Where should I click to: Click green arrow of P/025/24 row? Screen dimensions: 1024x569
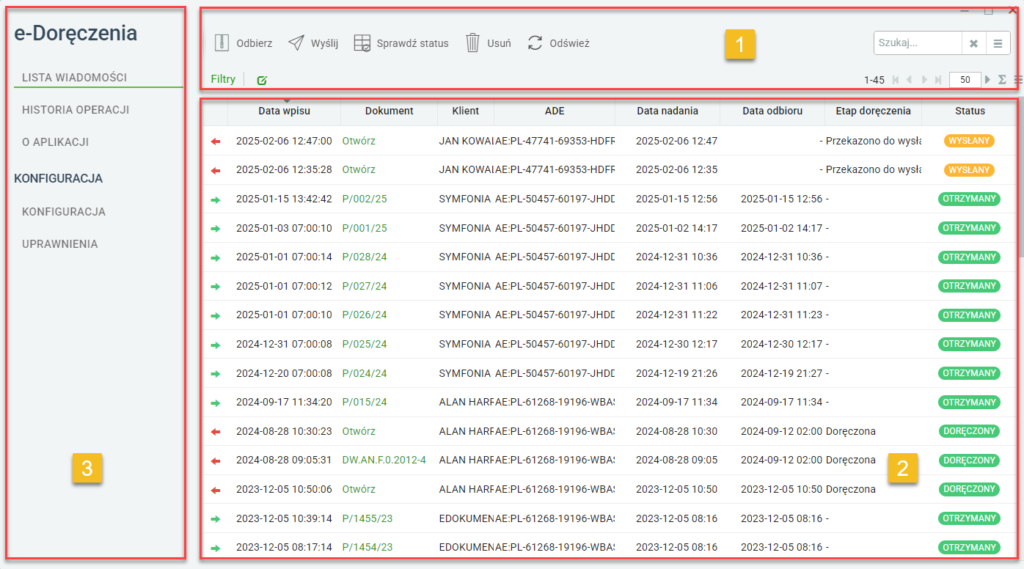click(x=216, y=345)
